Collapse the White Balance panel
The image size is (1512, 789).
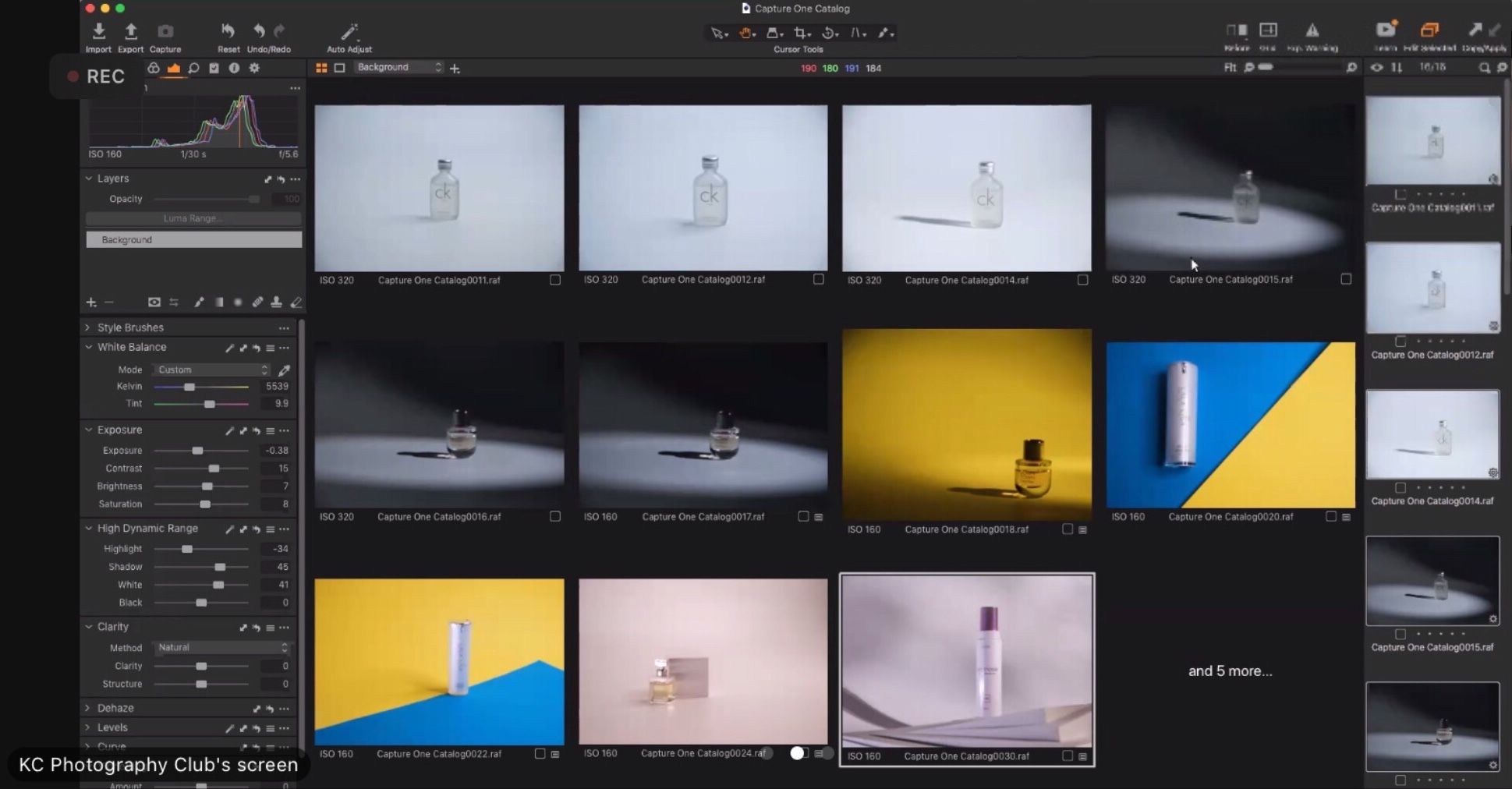coord(88,347)
